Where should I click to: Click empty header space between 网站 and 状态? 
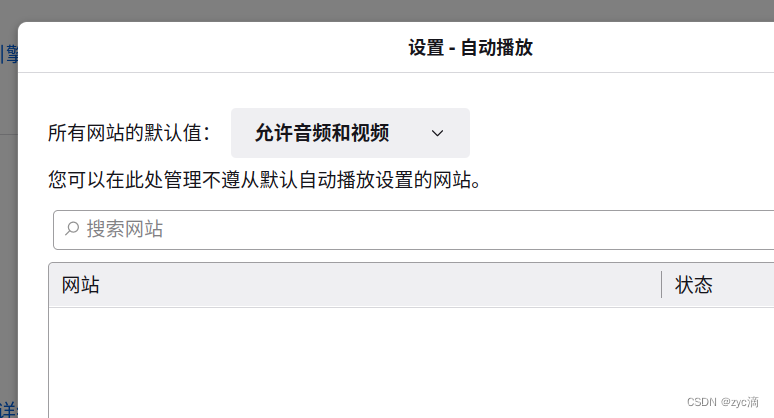pyautogui.click(x=380, y=285)
